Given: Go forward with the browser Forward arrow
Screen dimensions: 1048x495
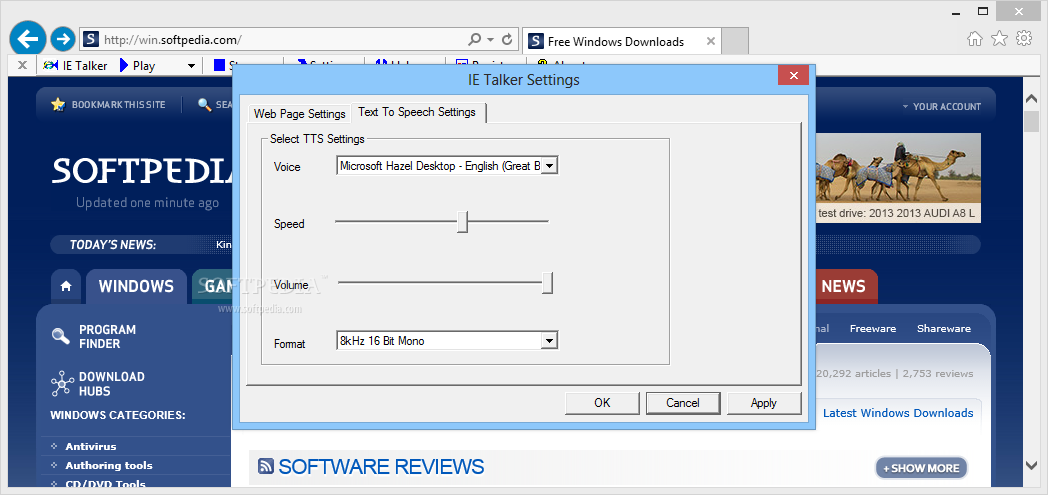Looking at the screenshot, I should click(x=63, y=39).
